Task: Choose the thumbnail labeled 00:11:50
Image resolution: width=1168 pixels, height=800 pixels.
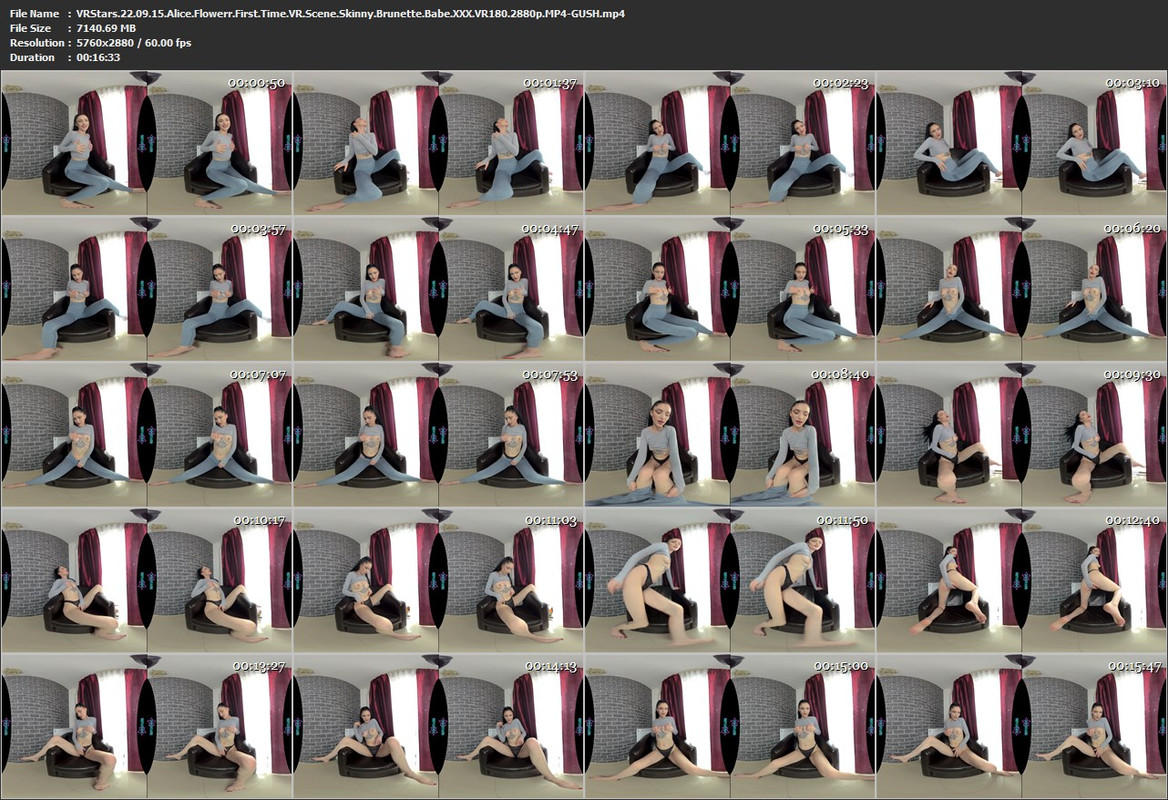Action: tap(730, 581)
